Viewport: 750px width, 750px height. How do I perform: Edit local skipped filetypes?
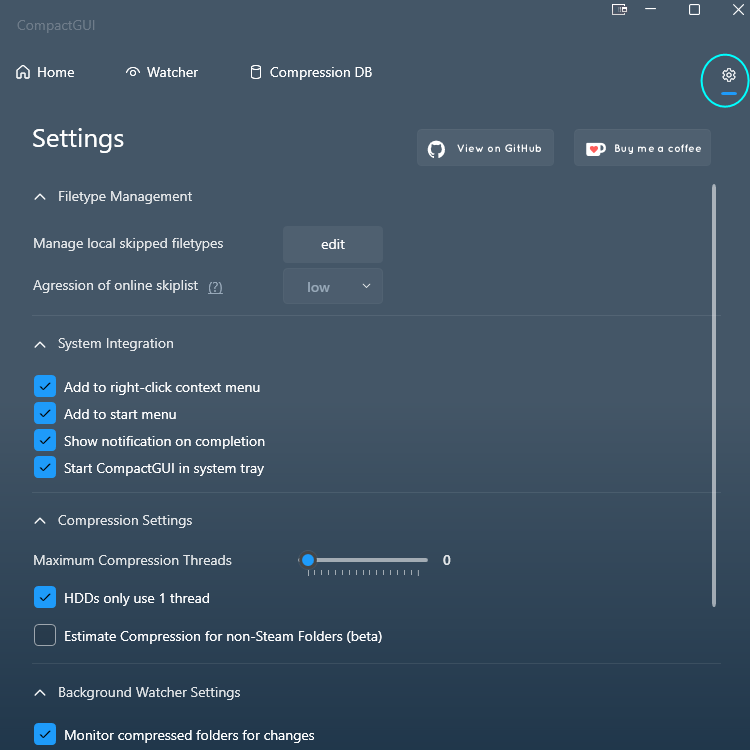pyautogui.click(x=332, y=244)
